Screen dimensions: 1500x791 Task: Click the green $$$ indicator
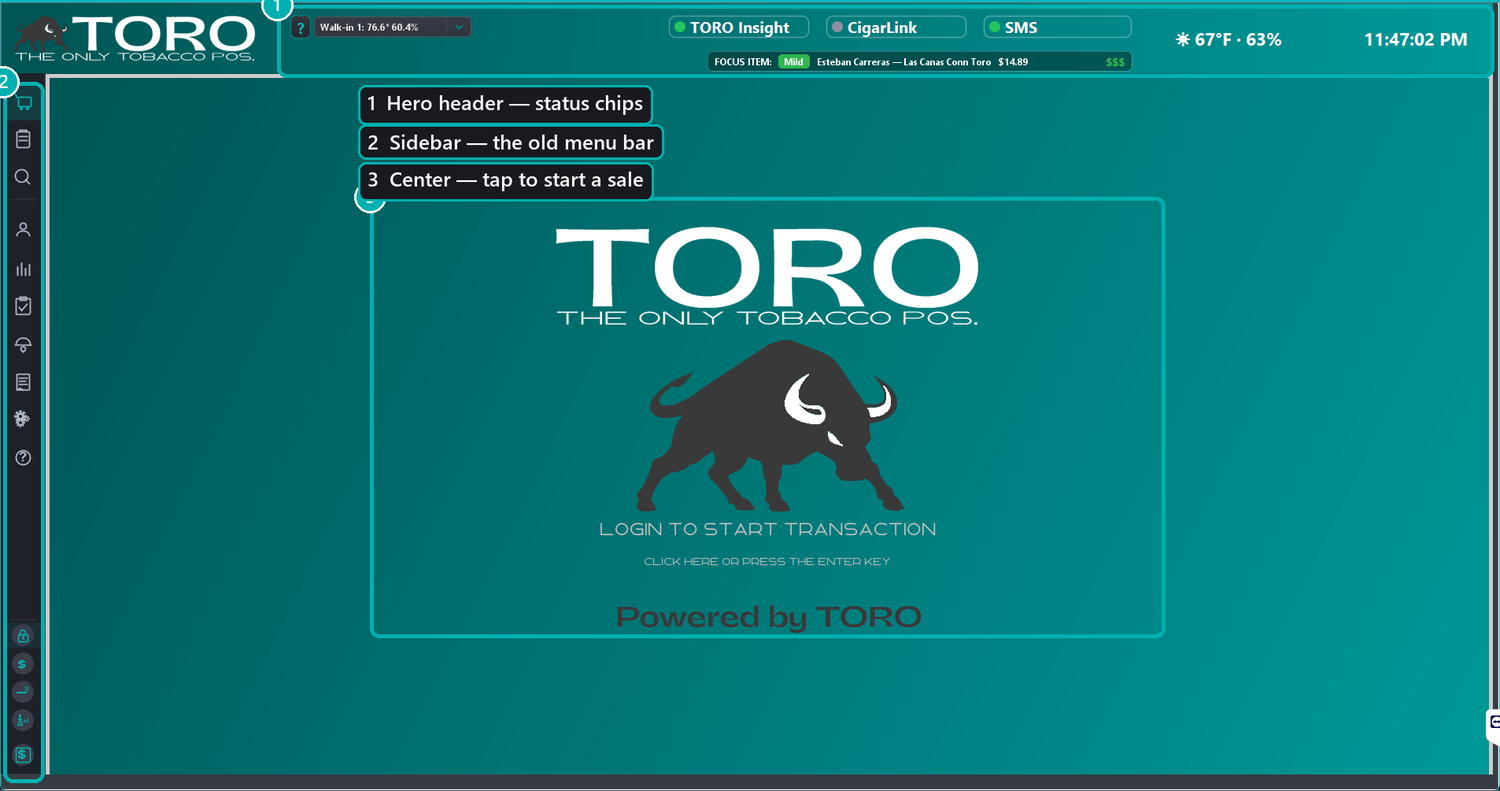tap(1115, 62)
